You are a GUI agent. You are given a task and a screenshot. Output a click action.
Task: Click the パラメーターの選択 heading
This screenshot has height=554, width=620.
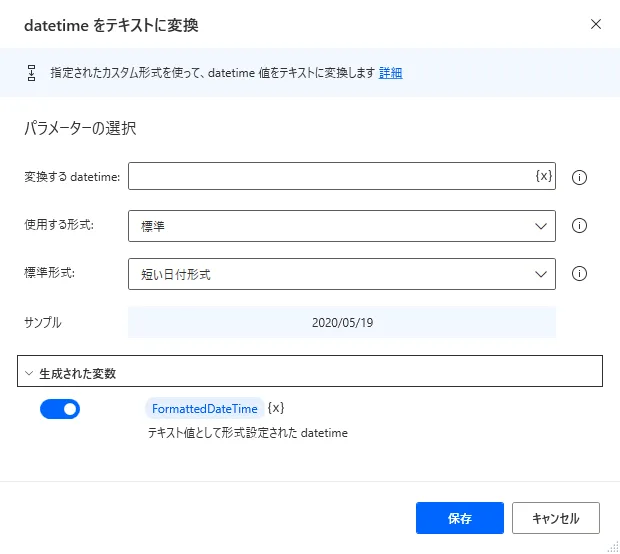[80, 128]
